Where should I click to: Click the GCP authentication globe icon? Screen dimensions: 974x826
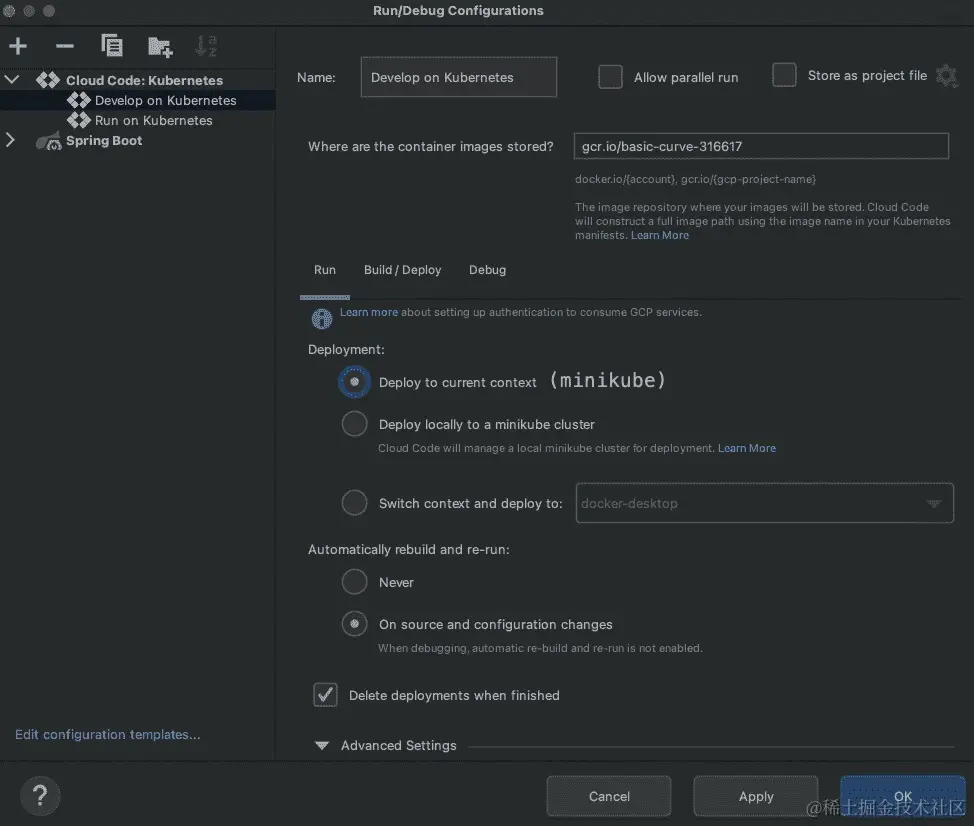321,318
